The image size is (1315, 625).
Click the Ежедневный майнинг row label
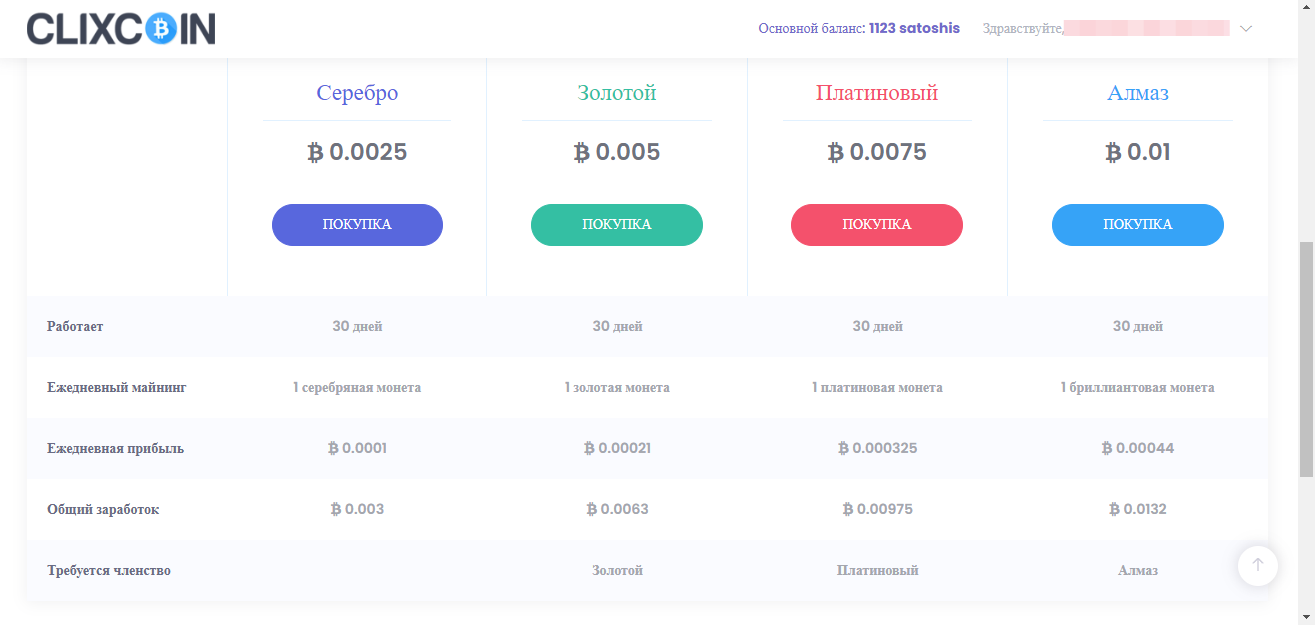coord(116,388)
